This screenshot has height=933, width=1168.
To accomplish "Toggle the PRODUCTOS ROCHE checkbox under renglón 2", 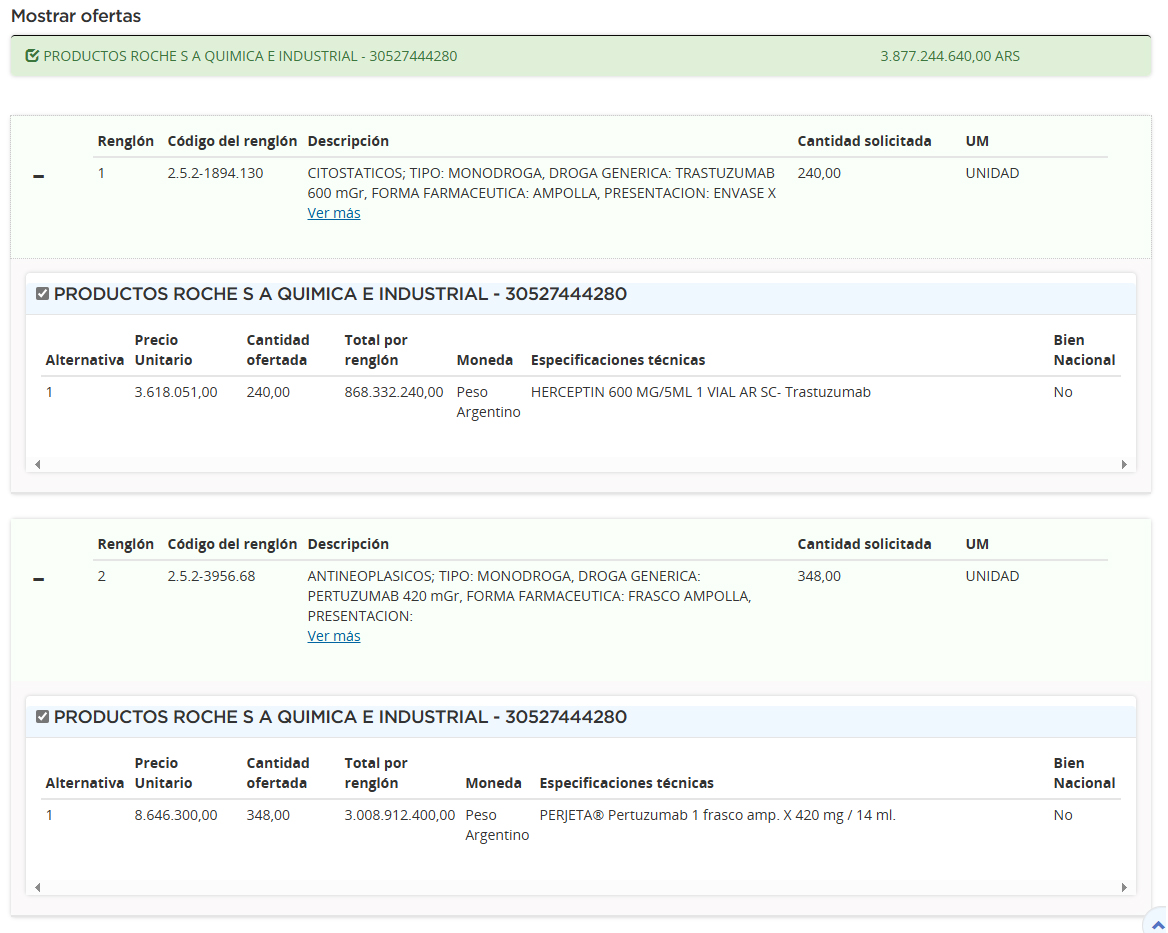I will pos(42,717).
